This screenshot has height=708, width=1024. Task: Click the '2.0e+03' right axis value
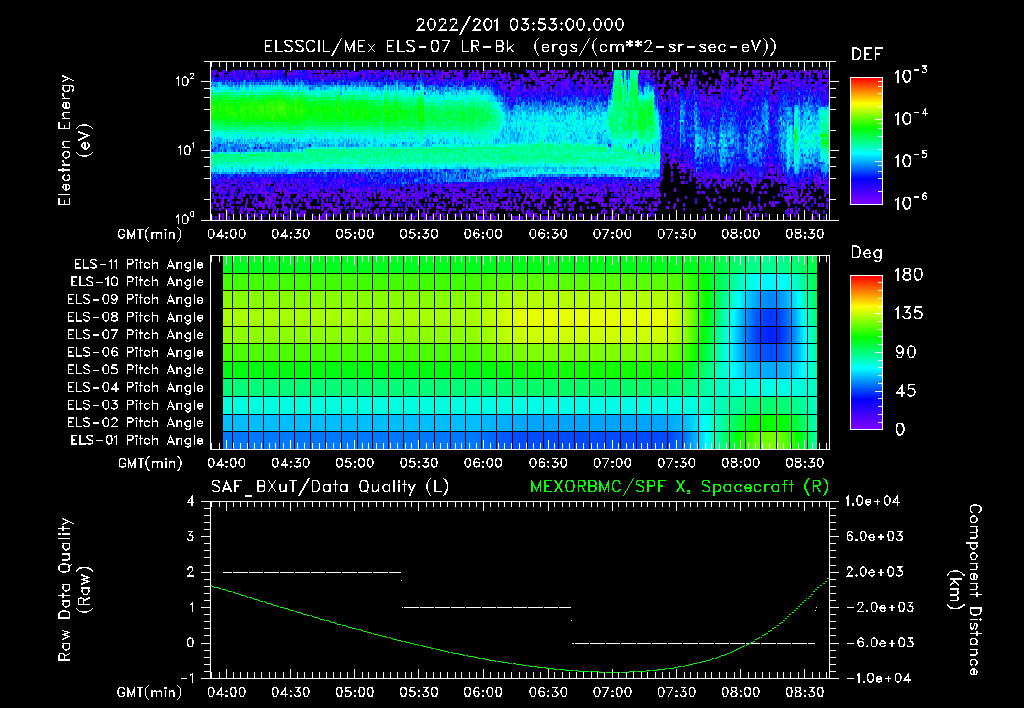[874, 572]
